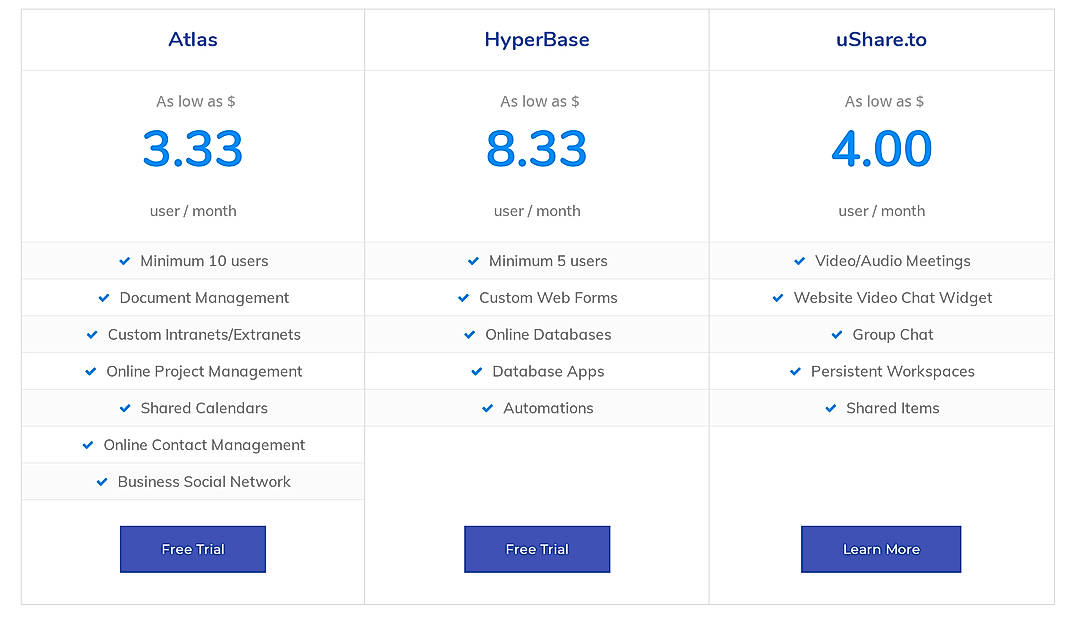Click the checkmark beside Group Chat
This screenshot has width=1070, height=622.
pyautogui.click(x=837, y=335)
